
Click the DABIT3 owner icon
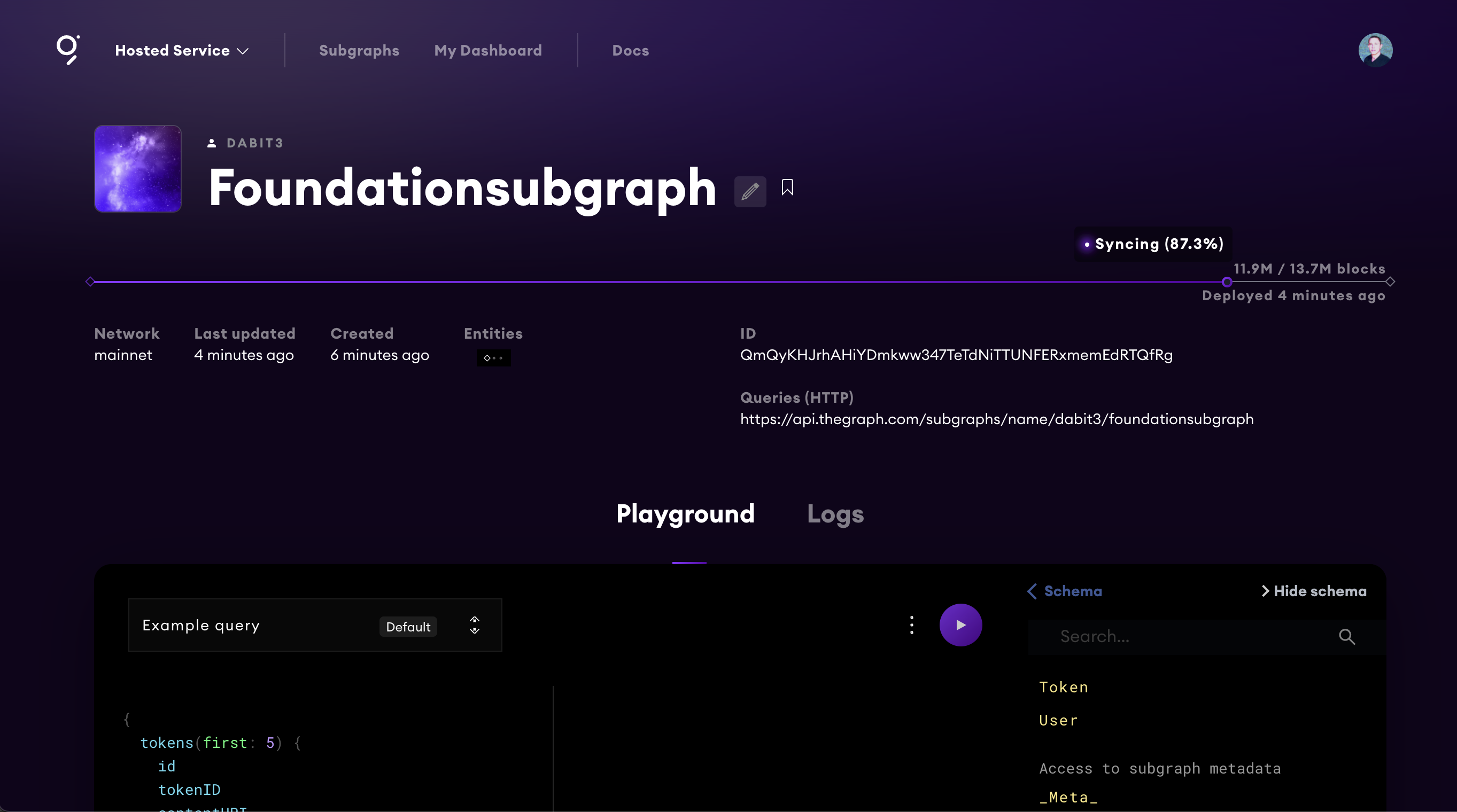pos(212,143)
